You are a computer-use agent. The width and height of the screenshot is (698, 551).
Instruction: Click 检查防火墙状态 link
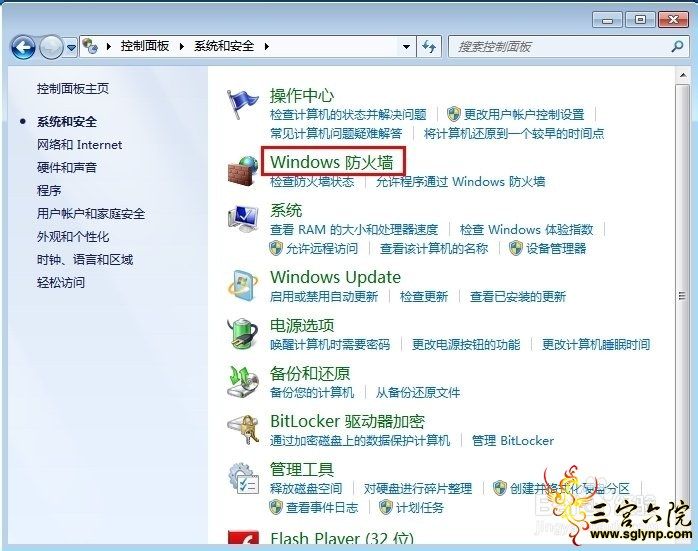312,182
